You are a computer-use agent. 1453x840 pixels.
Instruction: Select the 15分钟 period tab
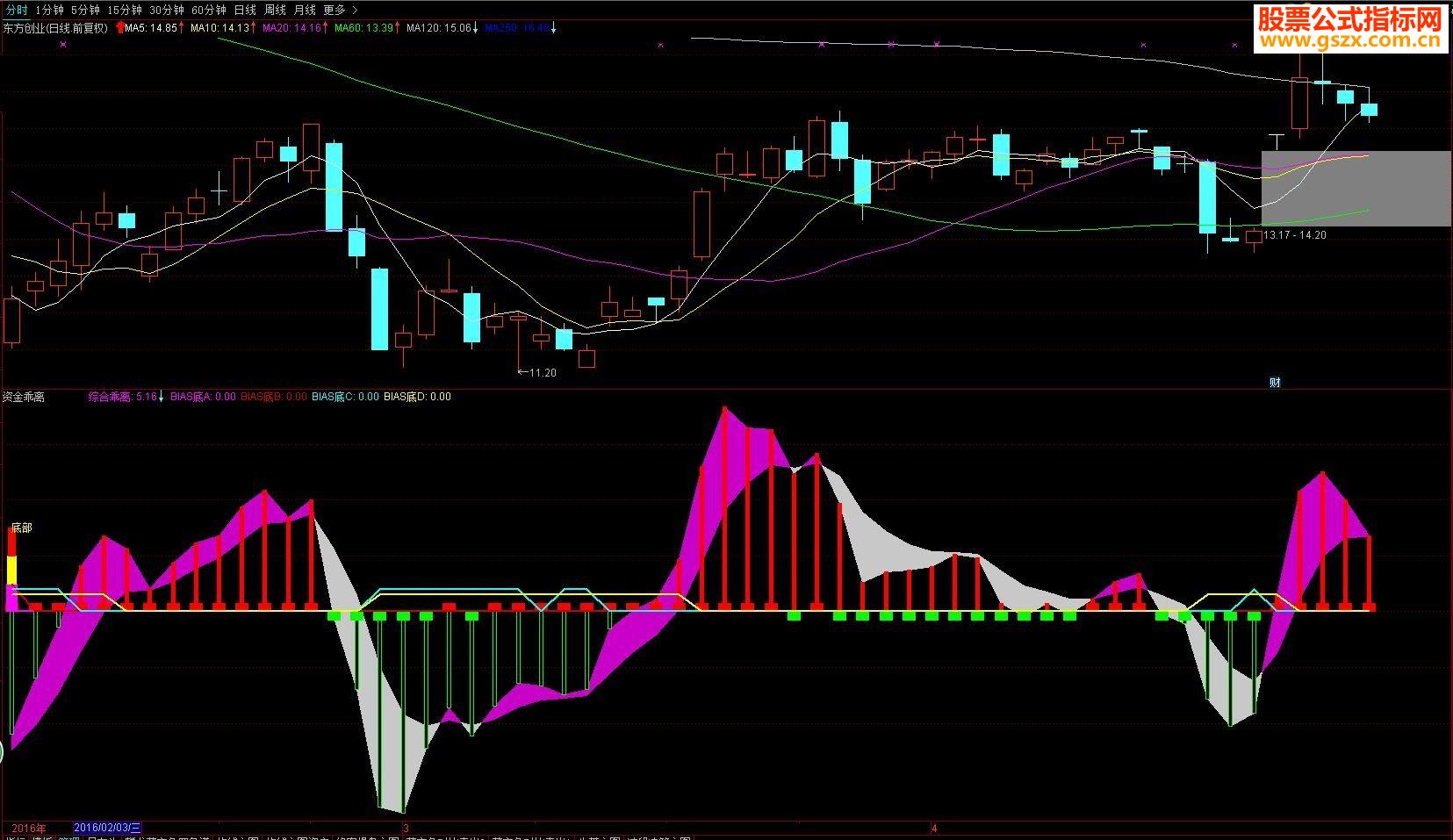(x=124, y=10)
